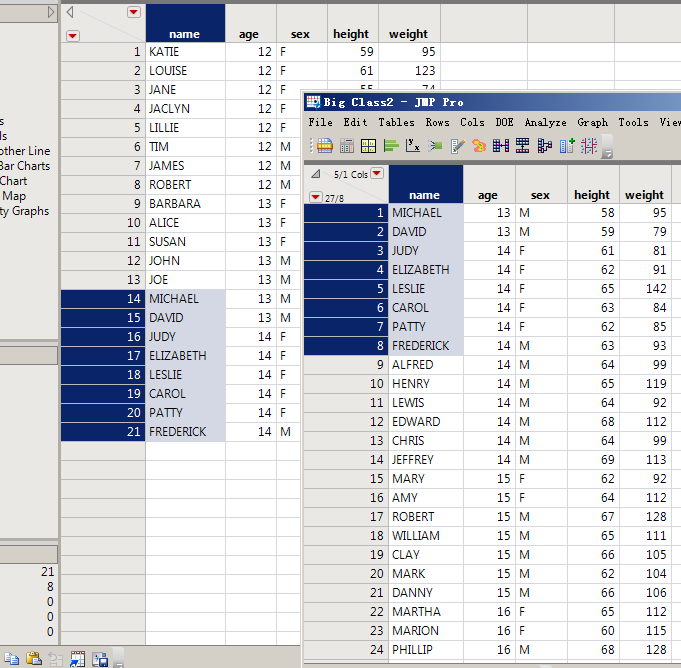Click the first data table icon in Big Class2 toolbar
The width and height of the screenshot is (681, 668).
coord(325,146)
